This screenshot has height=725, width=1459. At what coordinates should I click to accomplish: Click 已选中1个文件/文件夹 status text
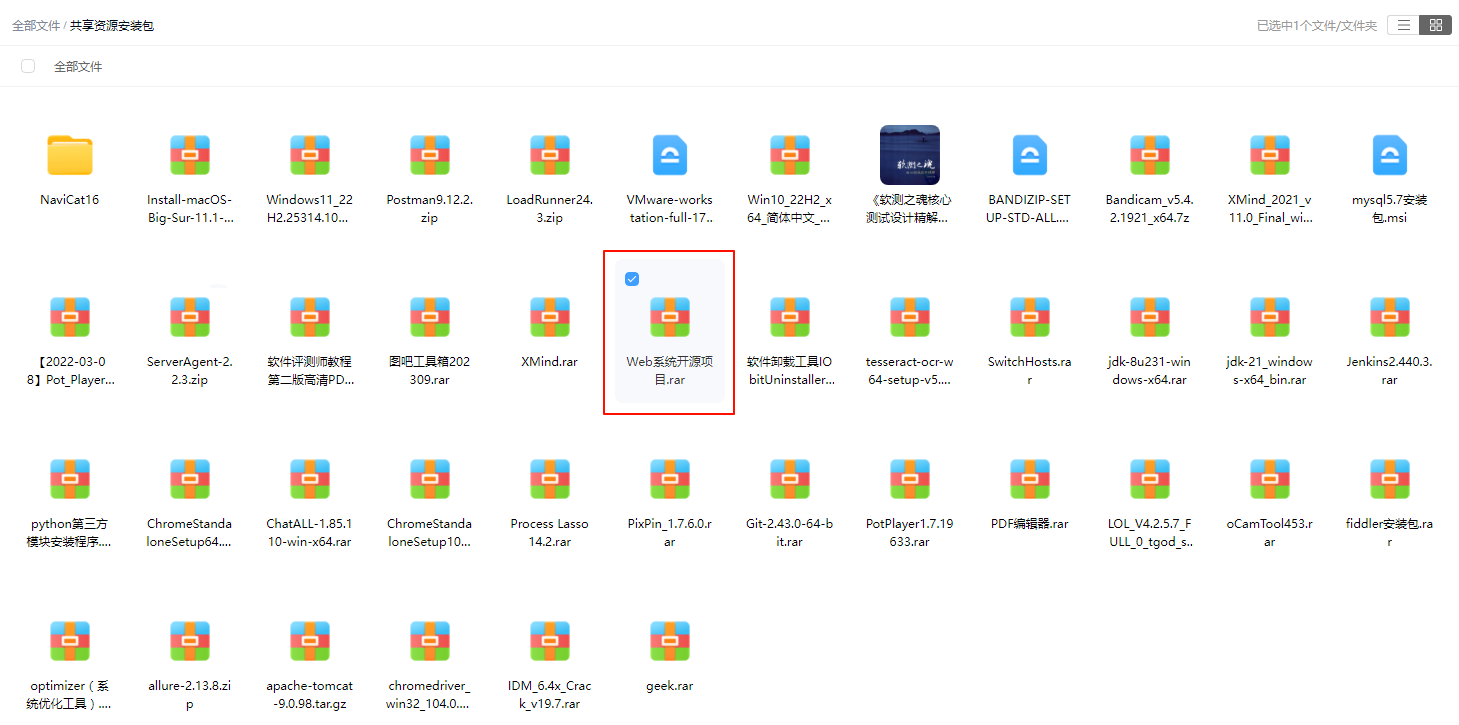pos(1317,26)
